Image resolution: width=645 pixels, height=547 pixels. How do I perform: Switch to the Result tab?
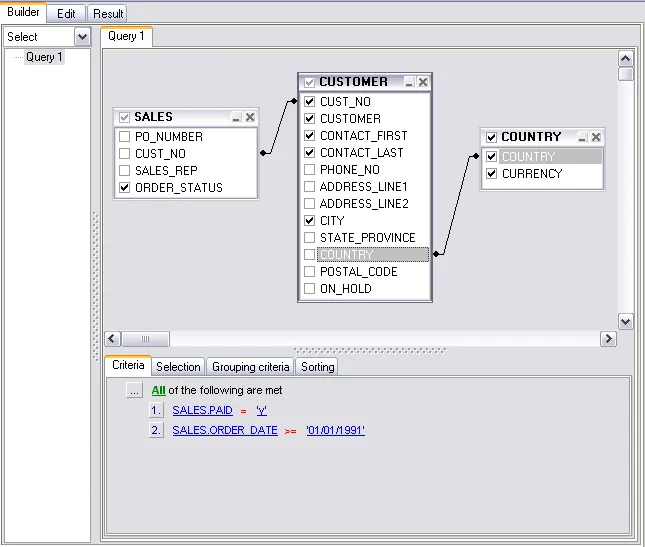tap(108, 13)
